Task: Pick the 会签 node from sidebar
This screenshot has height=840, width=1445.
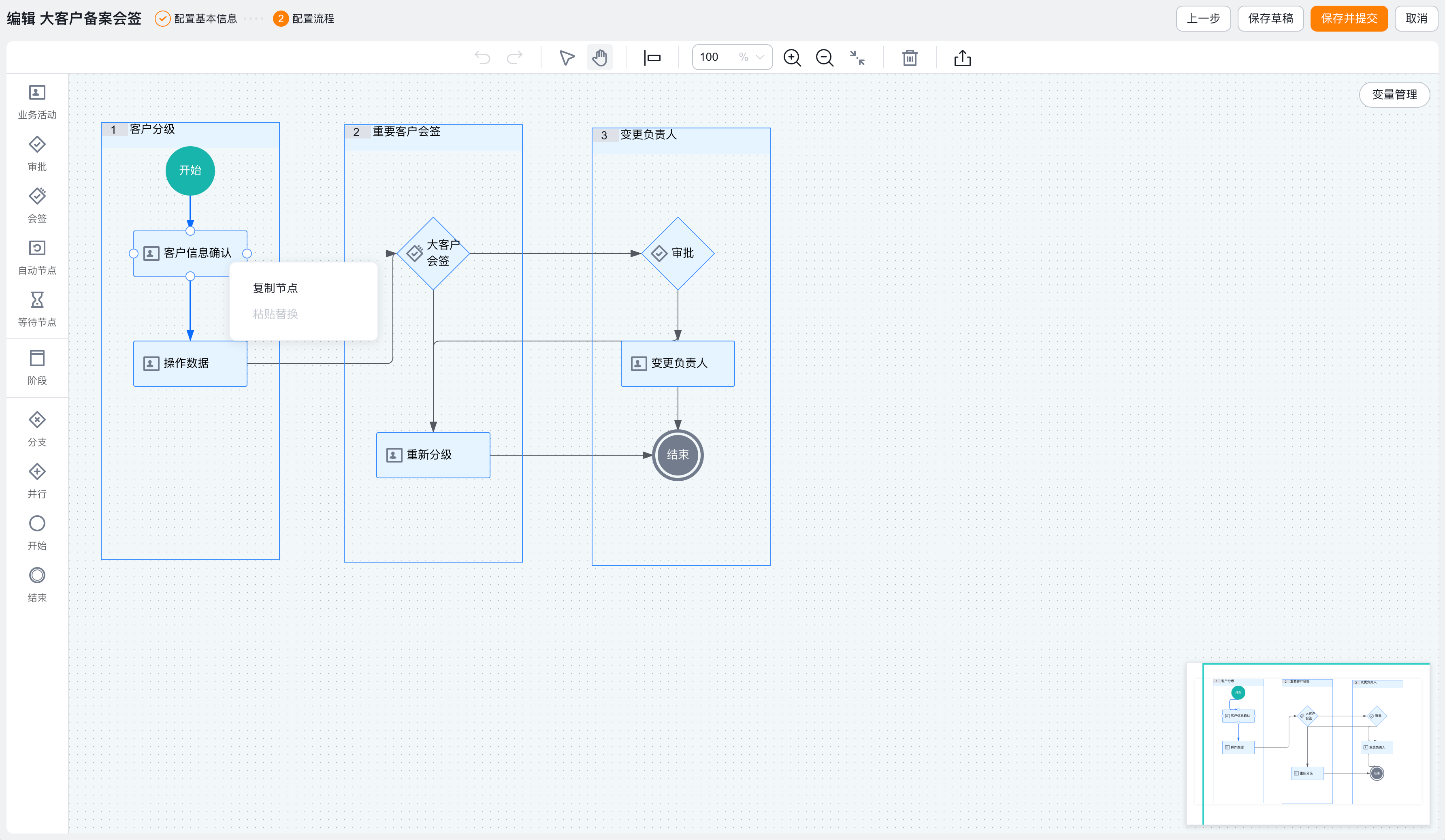Action: point(37,205)
